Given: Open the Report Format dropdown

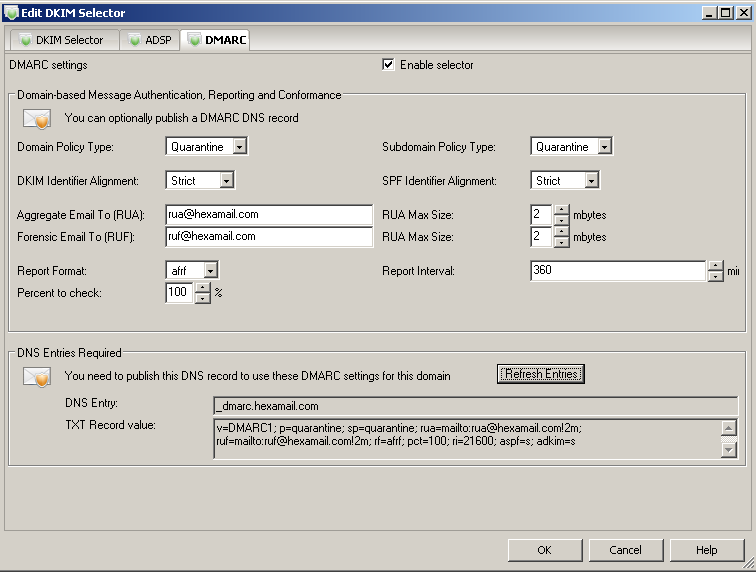Looking at the screenshot, I should (209, 271).
